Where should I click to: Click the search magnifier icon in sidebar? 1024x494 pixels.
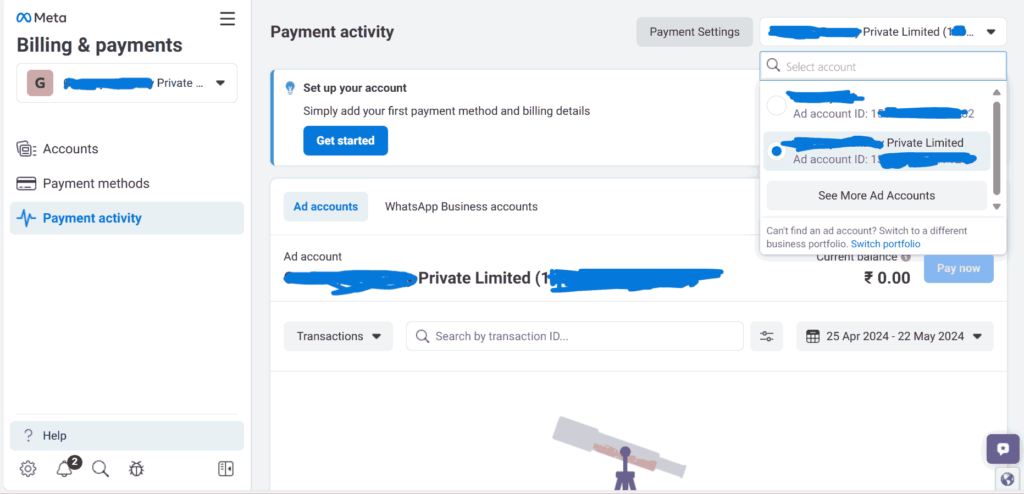[100, 468]
